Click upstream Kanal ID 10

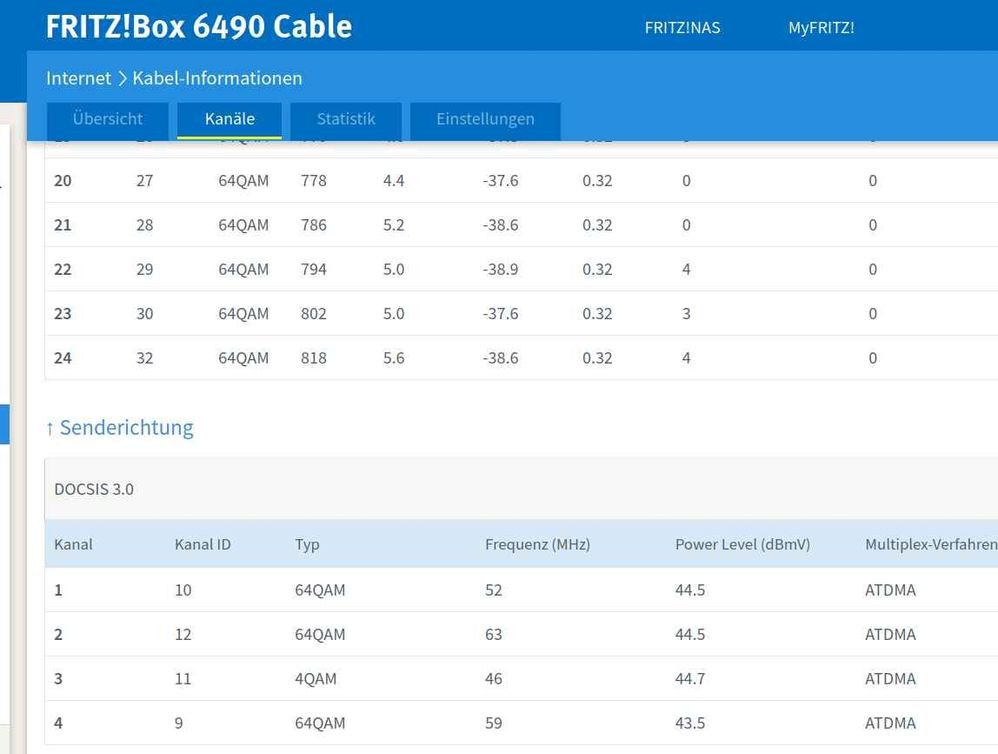(183, 590)
